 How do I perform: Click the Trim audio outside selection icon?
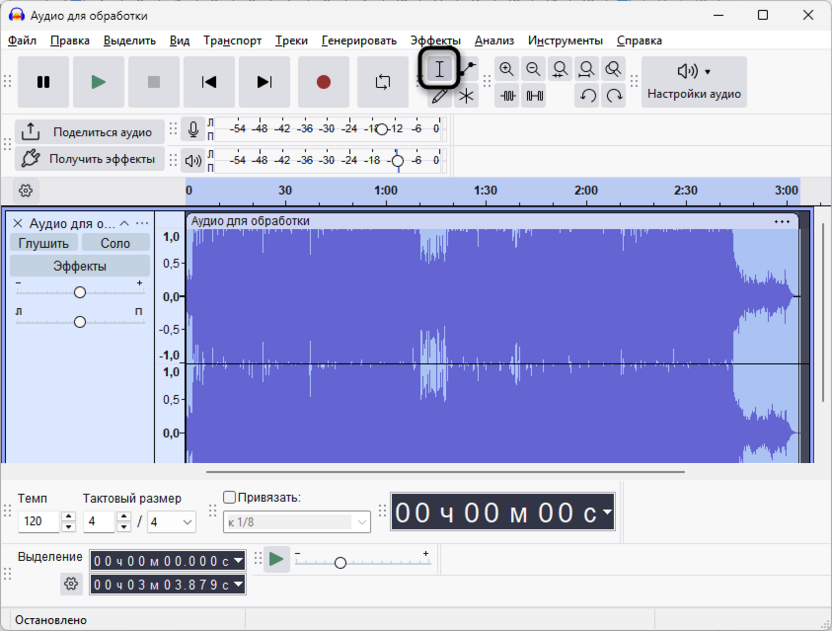(509, 96)
